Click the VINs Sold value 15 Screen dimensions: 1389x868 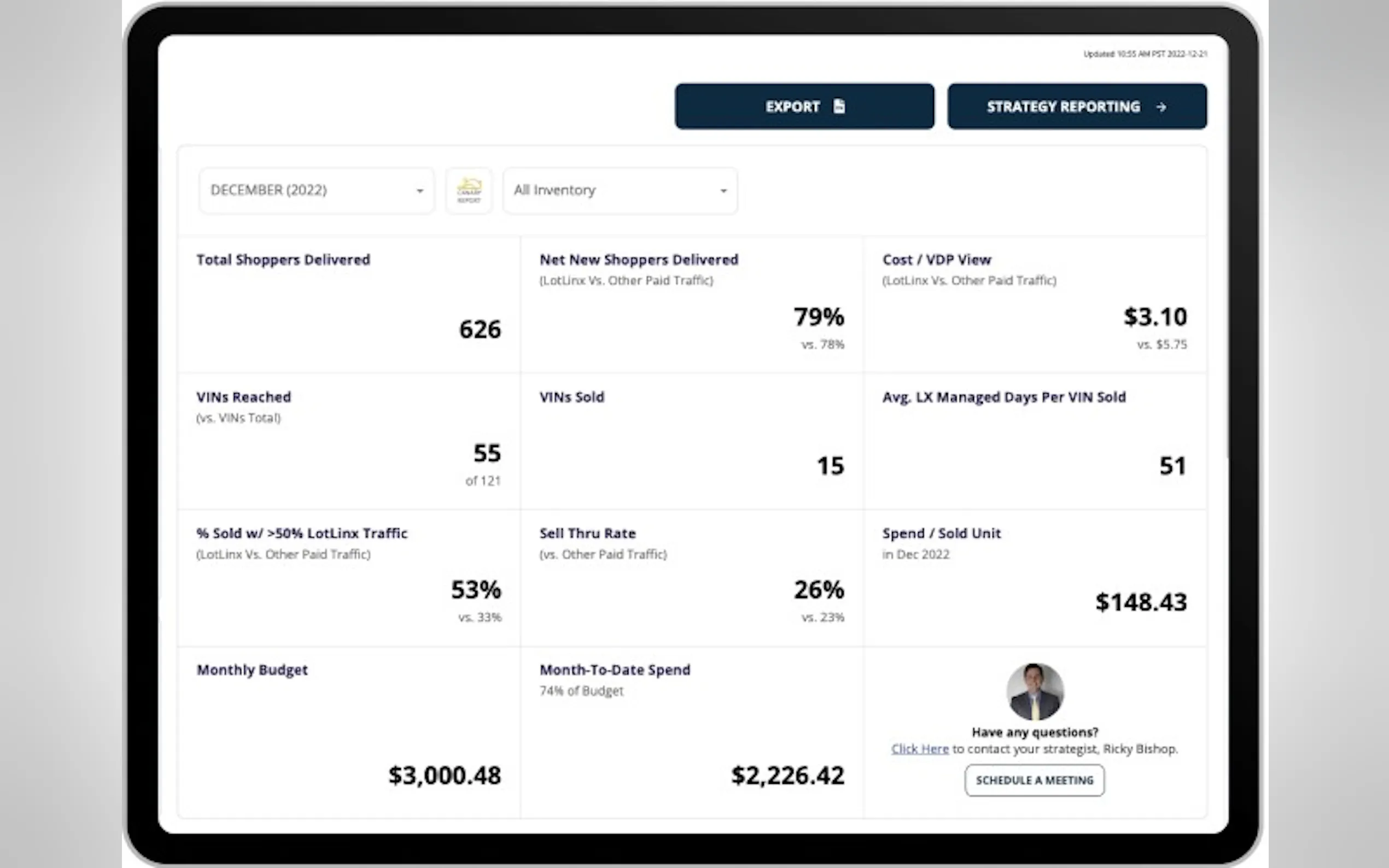pos(830,466)
